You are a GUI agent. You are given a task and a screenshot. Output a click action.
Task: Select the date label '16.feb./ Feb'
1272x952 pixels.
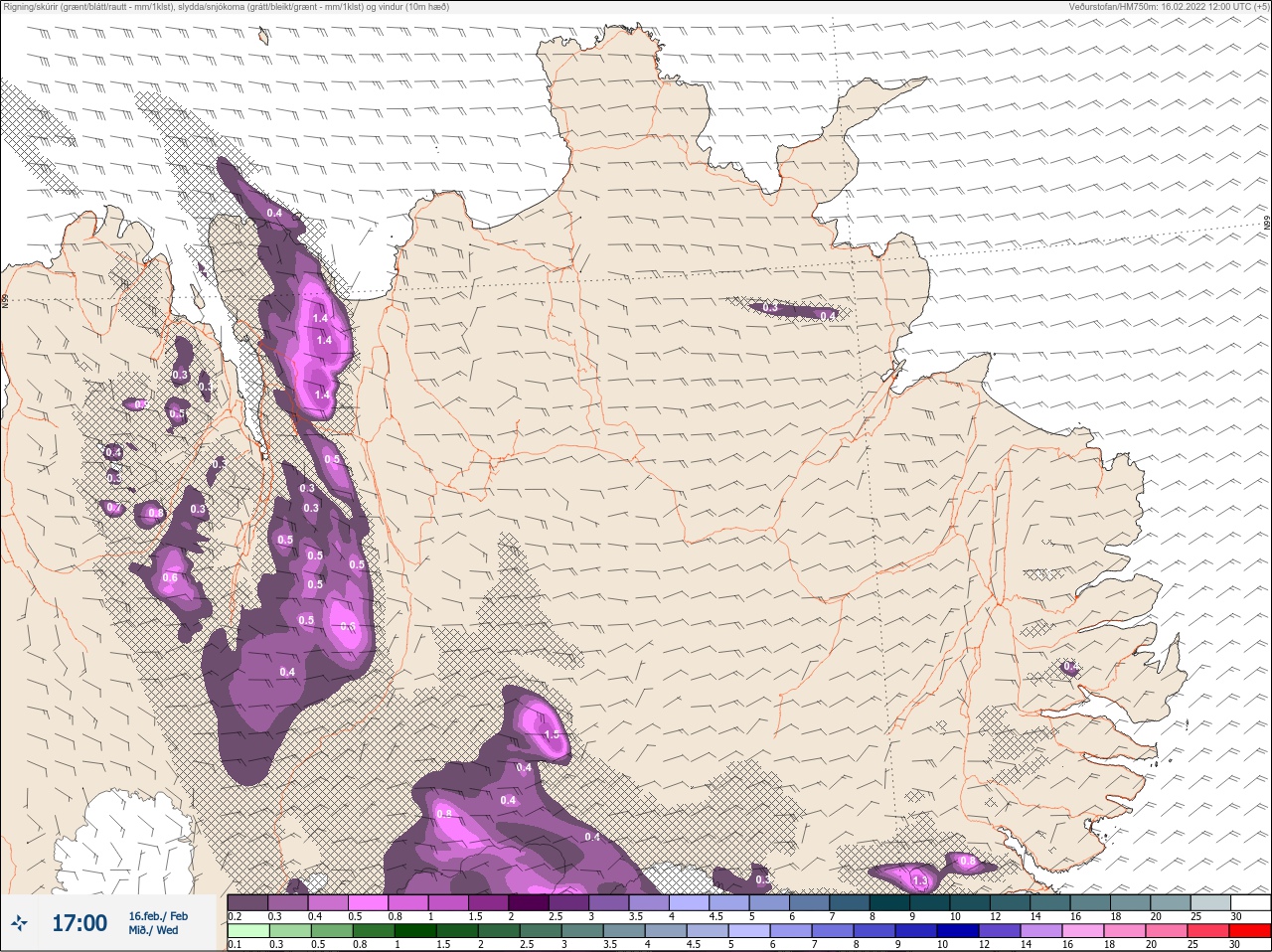158,916
